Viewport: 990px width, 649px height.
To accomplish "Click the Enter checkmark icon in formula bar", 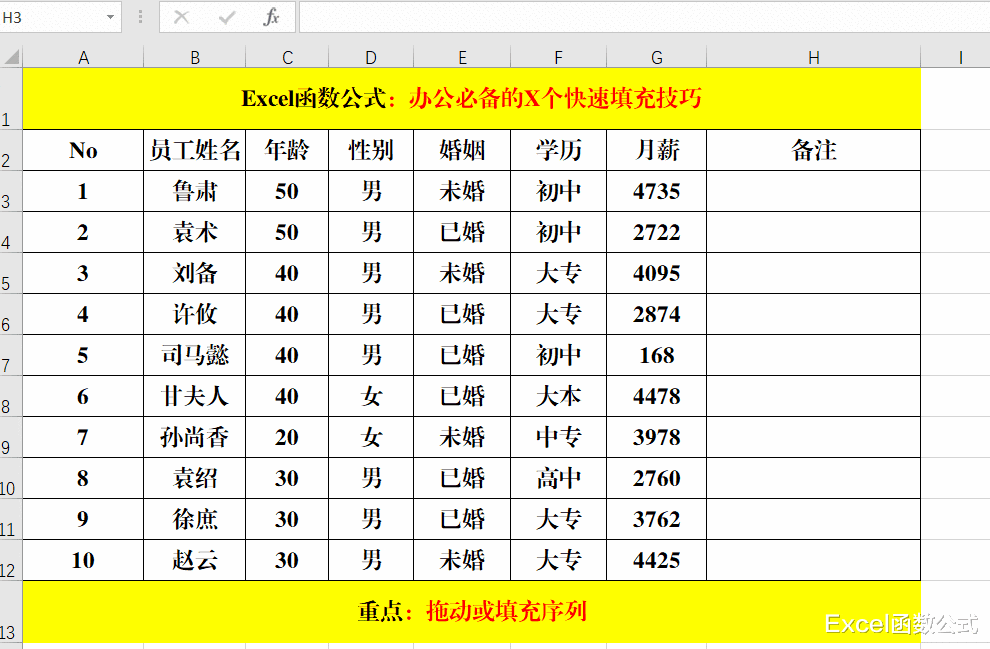I will tap(227, 17).
